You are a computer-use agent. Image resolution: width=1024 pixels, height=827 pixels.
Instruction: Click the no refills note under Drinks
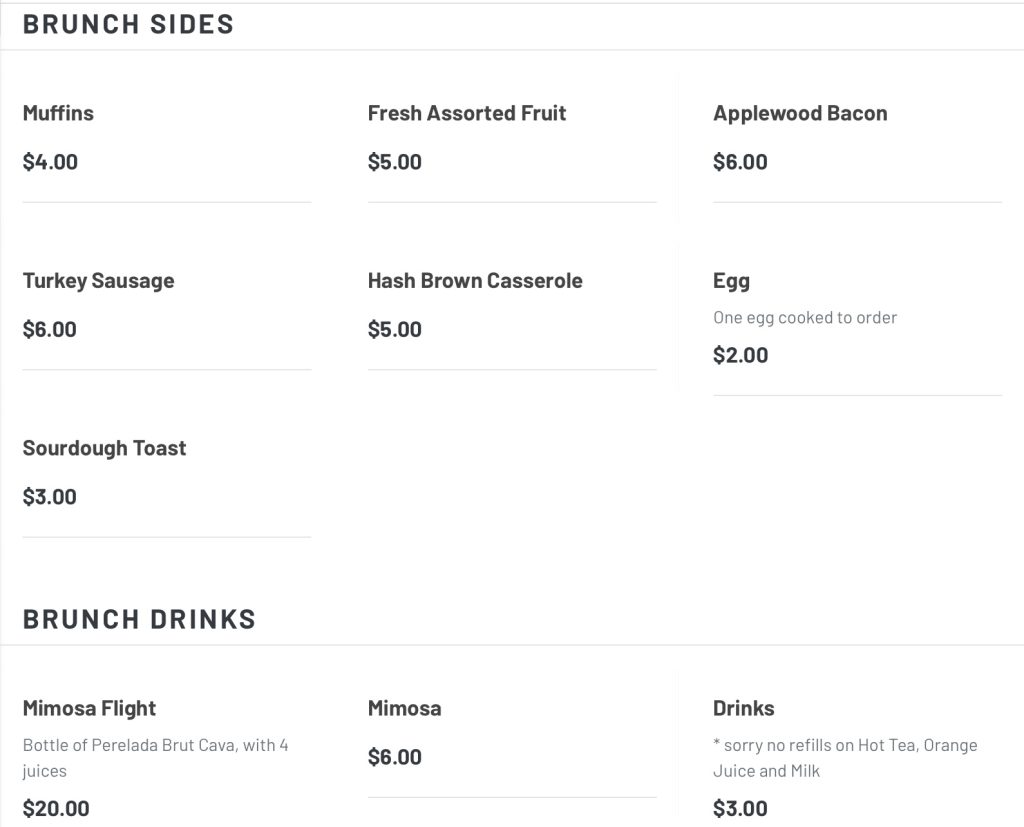pyautogui.click(x=845, y=758)
